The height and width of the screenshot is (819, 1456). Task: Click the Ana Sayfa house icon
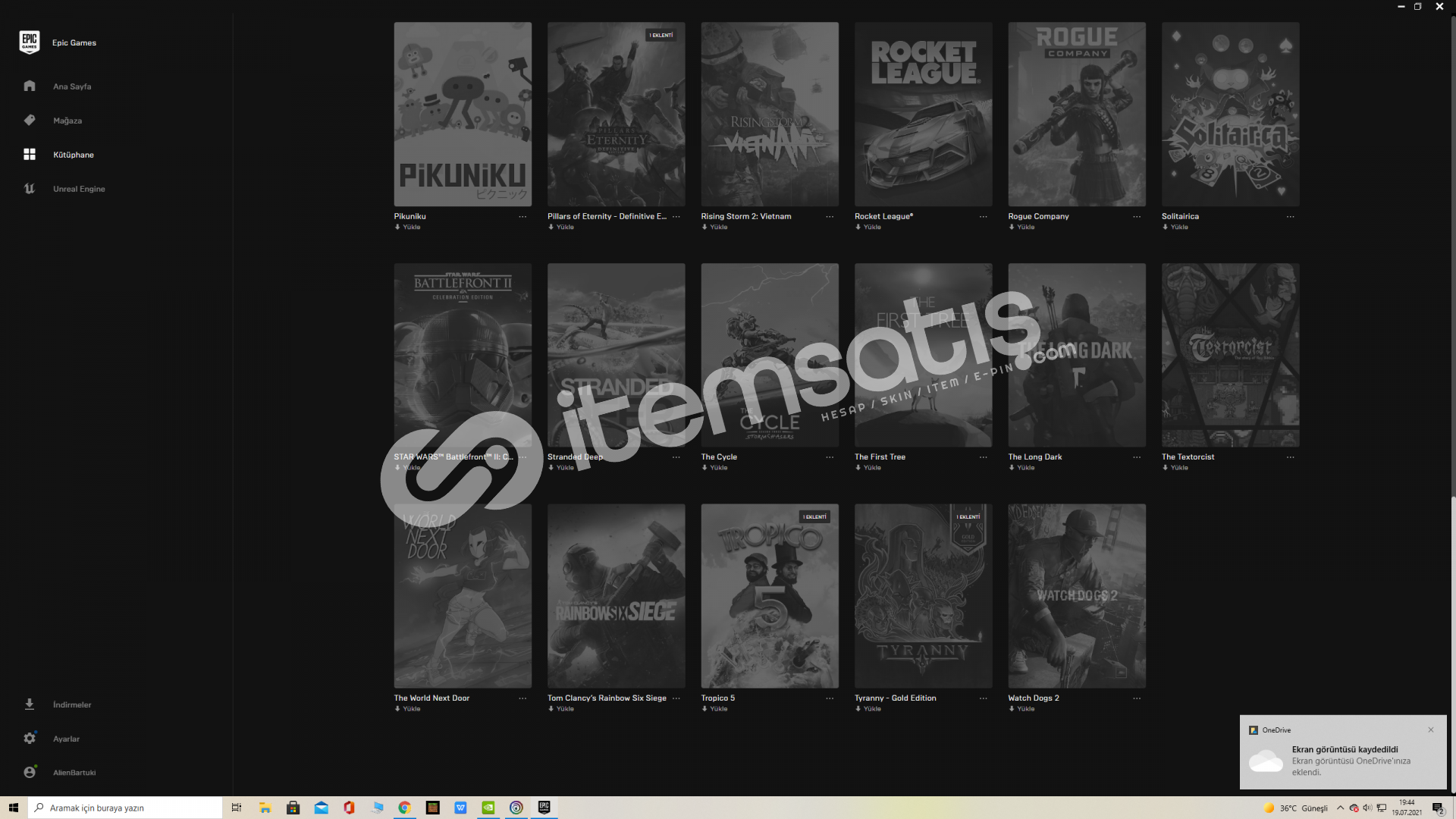coord(30,86)
